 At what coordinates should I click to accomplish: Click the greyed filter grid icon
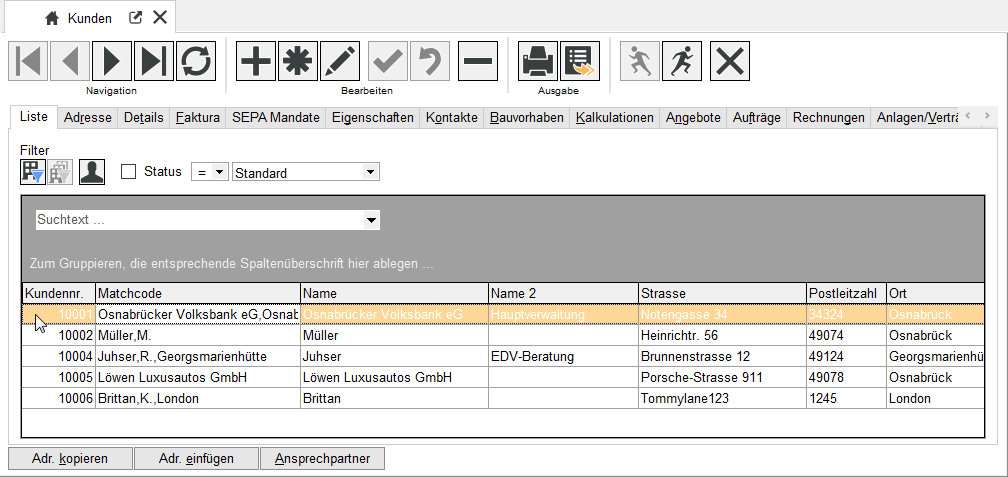pos(60,172)
